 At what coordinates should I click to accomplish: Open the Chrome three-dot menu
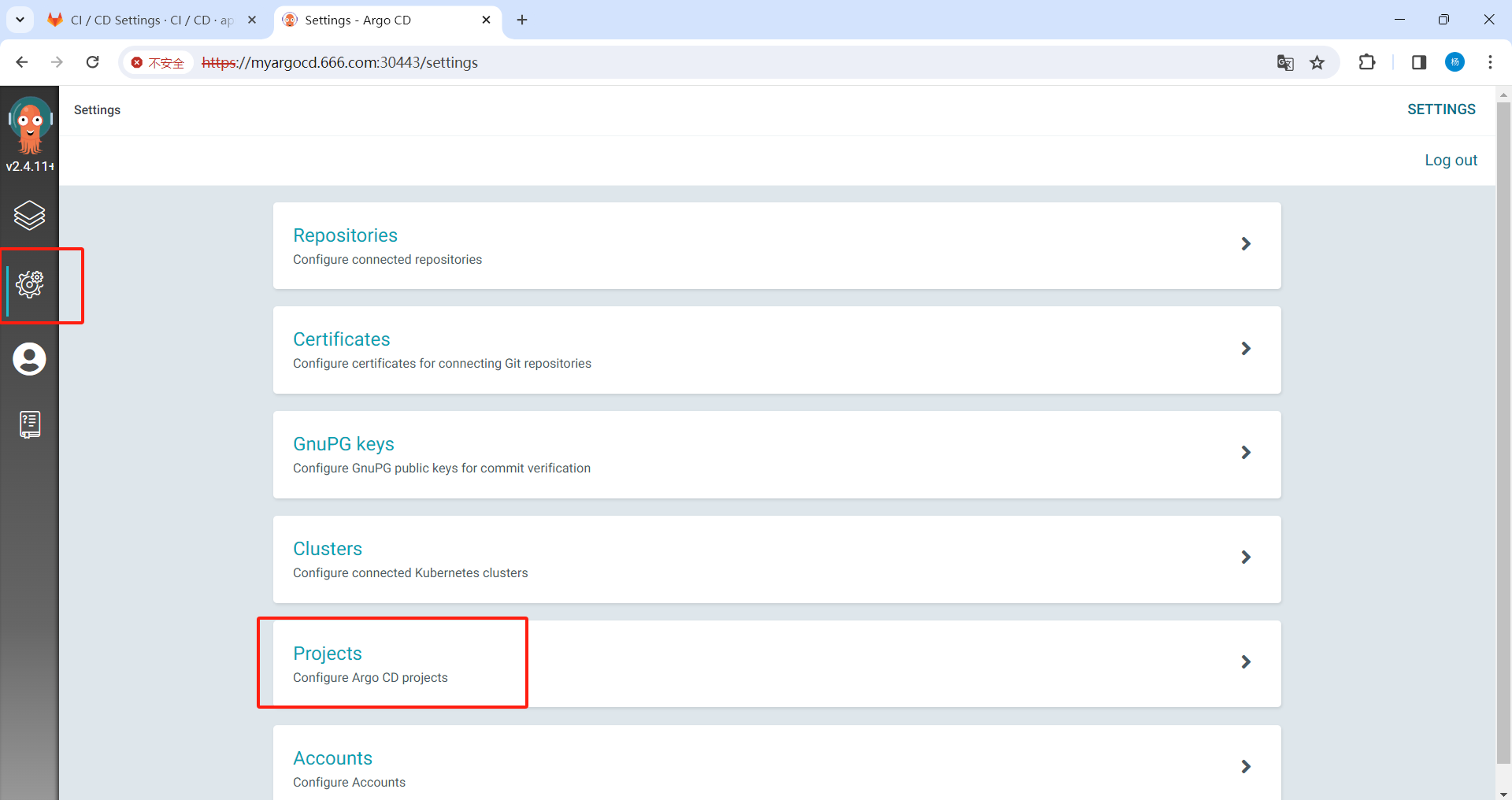click(x=1491, y=62)
